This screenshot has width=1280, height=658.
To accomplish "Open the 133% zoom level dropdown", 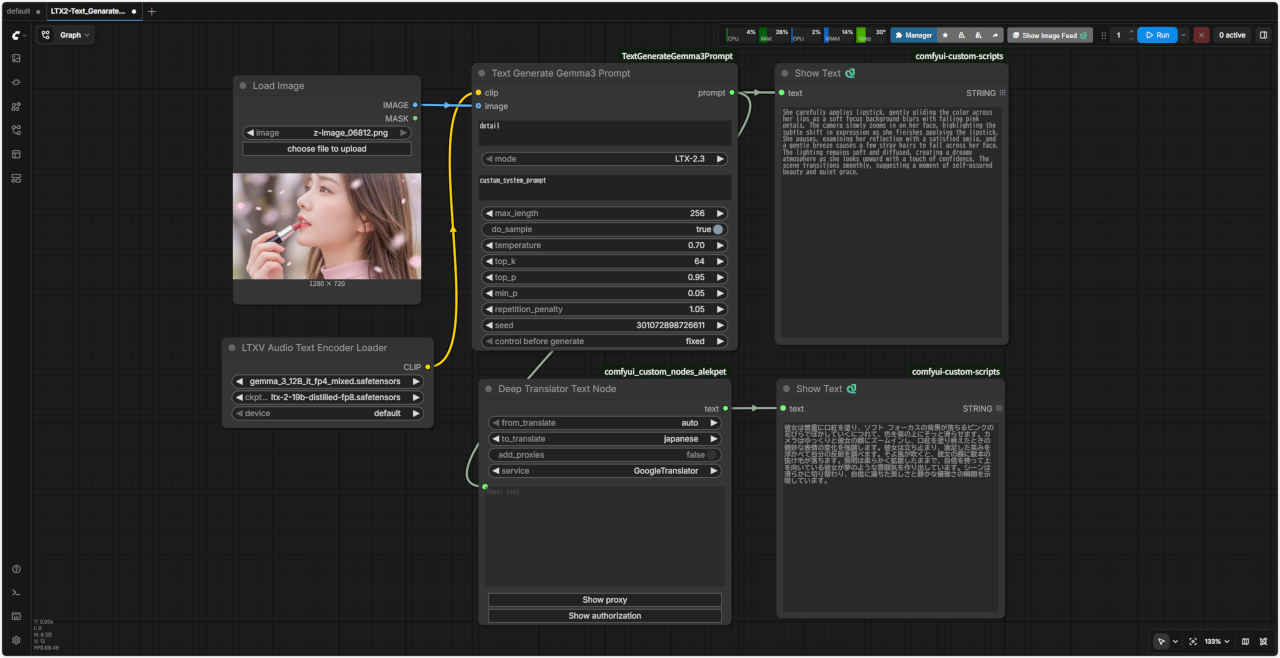I will click(x=1218, y=641).
